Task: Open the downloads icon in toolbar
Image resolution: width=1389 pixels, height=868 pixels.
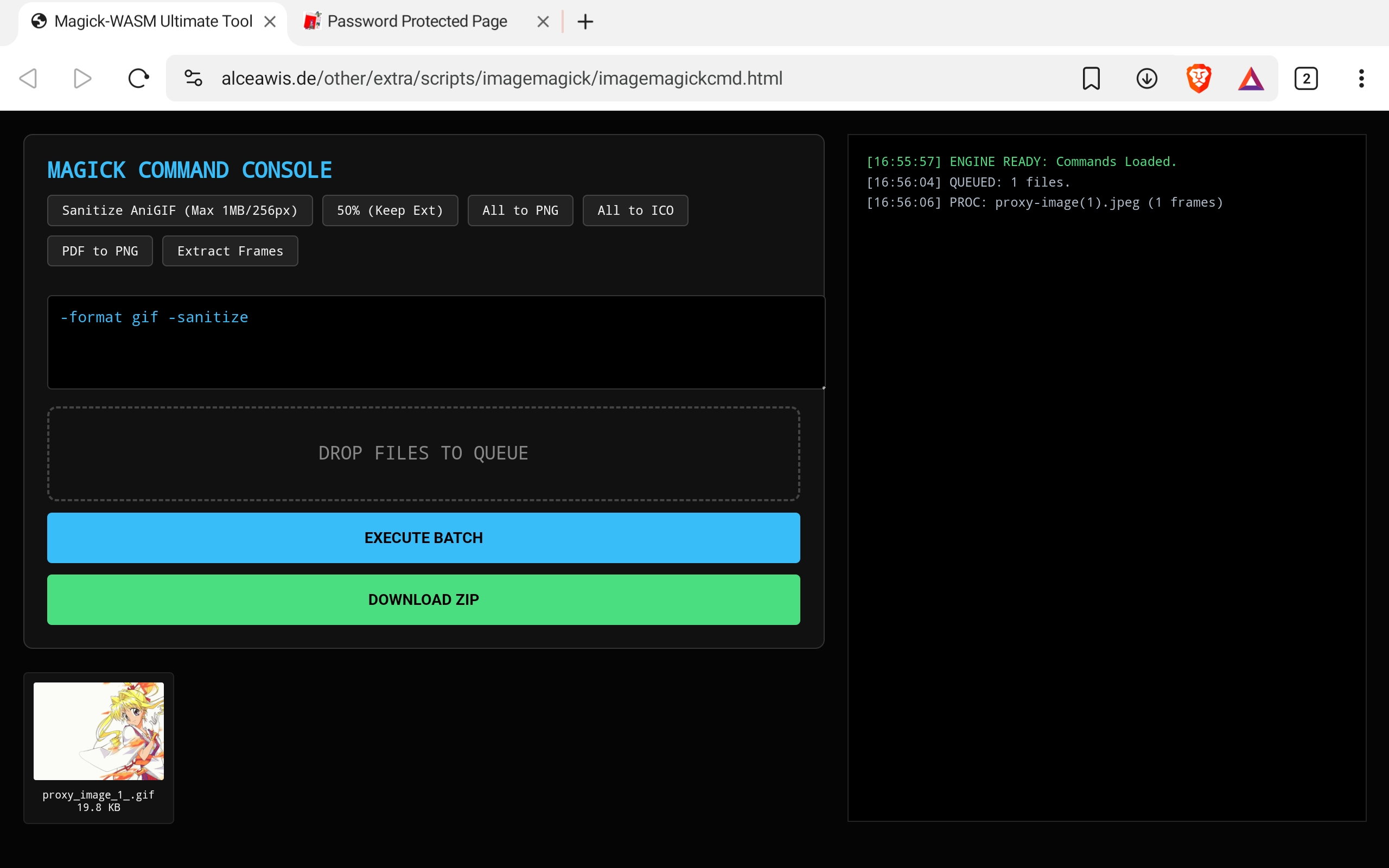Action: (1147, 78)
